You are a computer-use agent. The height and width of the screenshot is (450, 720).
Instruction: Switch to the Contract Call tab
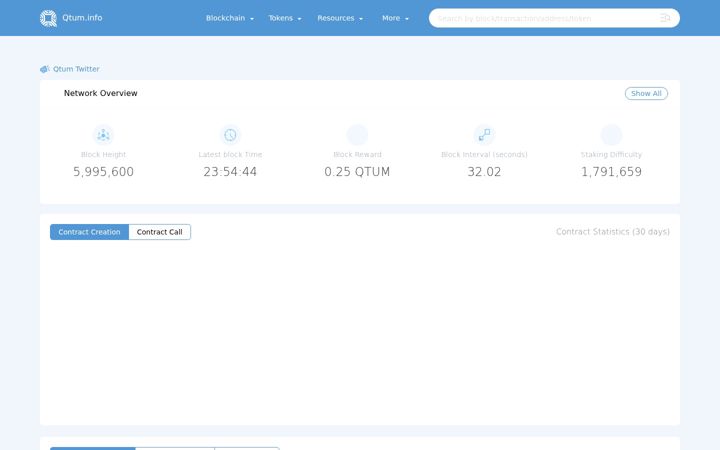pos(159,232)
